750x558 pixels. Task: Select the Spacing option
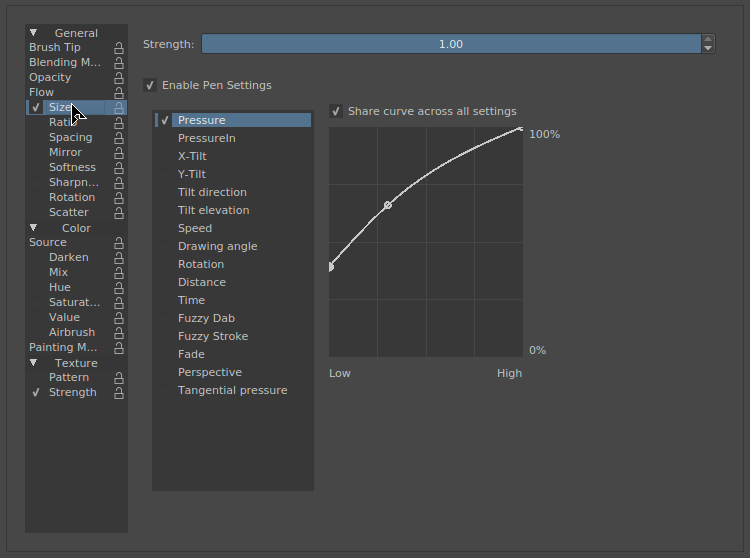coord(70,137)
